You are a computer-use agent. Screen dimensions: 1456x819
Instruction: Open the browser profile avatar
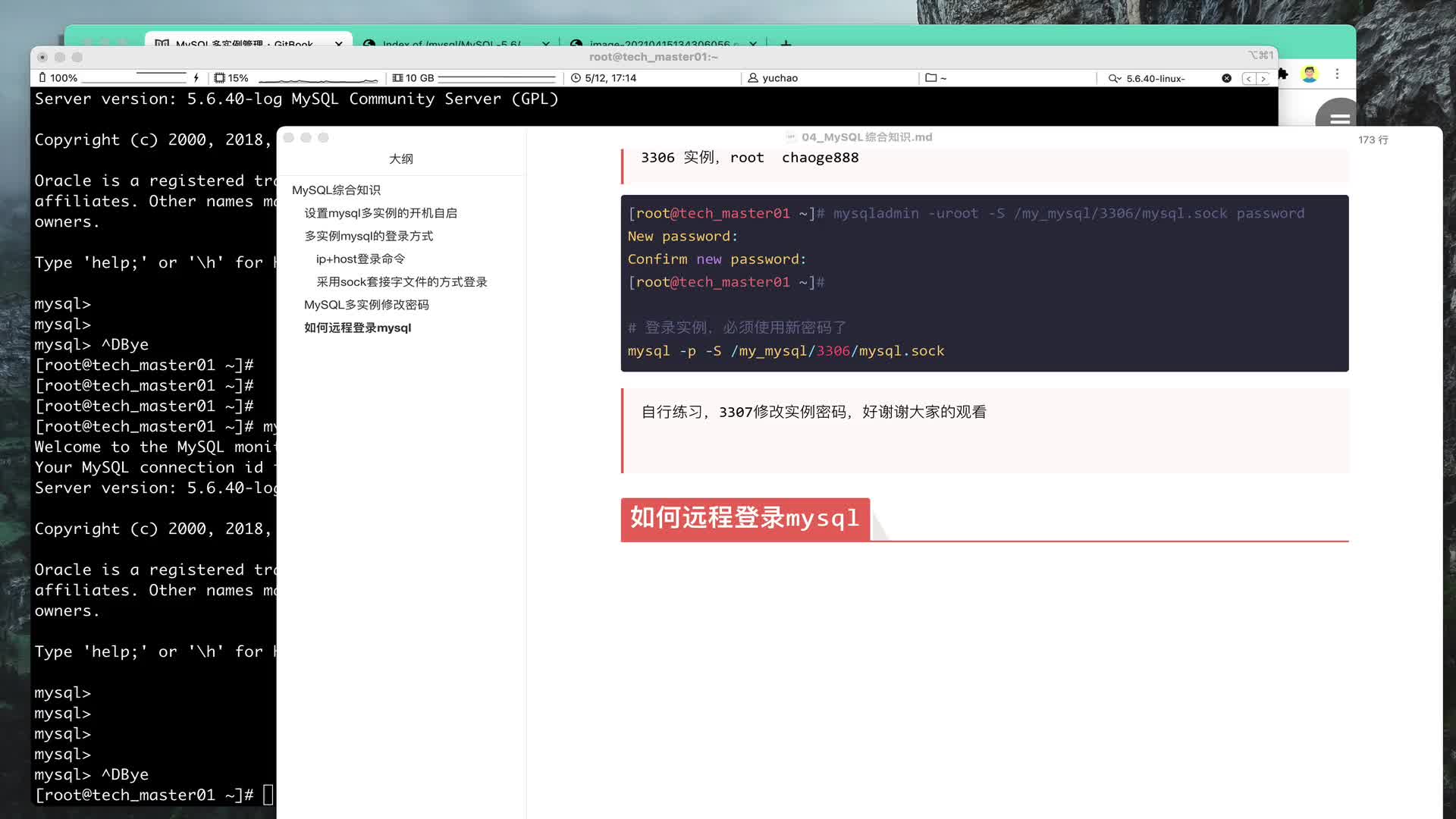pyautogui.click(x=1309, y=74)
